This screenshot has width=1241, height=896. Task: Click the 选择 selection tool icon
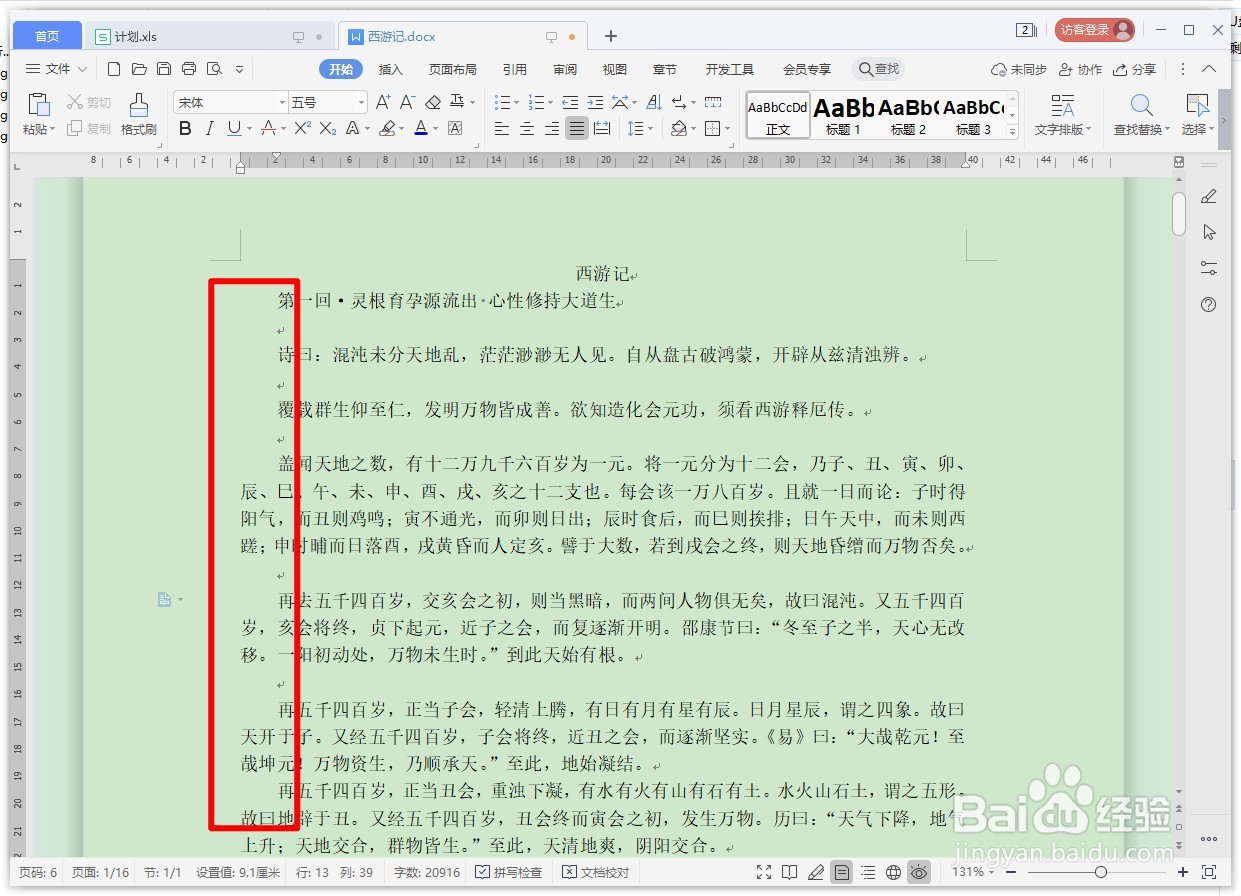(1197, 105)
